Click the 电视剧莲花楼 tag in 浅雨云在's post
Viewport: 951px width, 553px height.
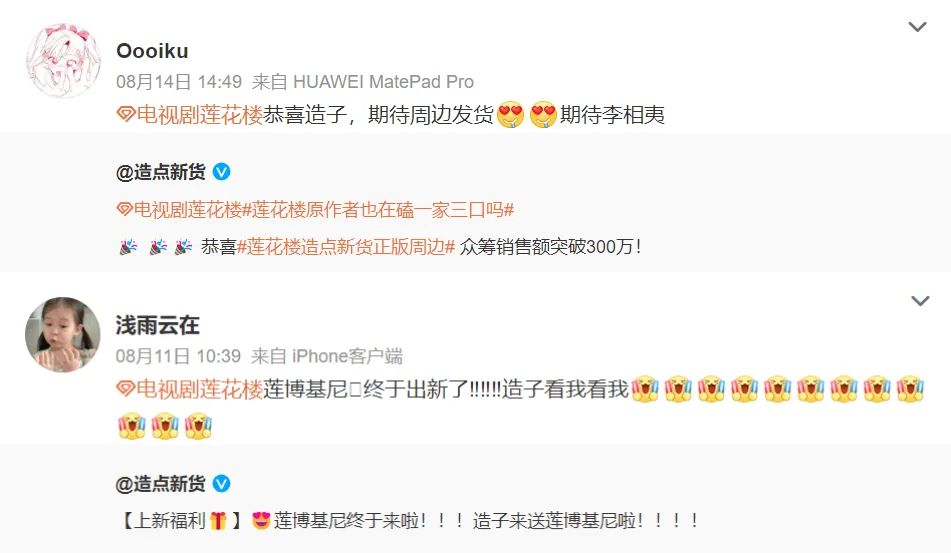200,389
